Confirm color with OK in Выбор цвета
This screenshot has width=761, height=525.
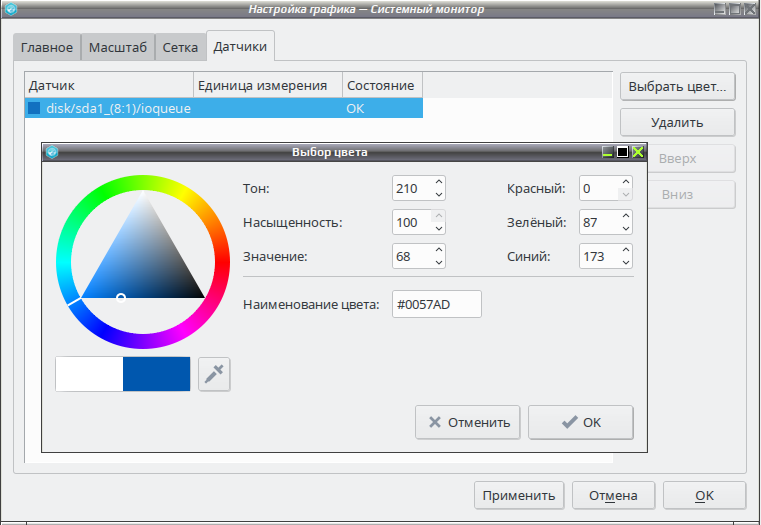tap(581, 423)
